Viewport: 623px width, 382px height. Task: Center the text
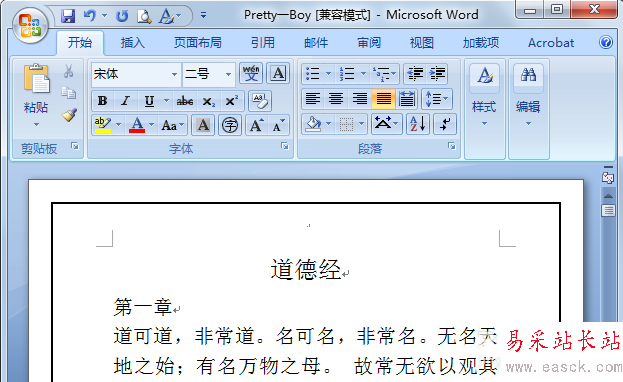336,99
